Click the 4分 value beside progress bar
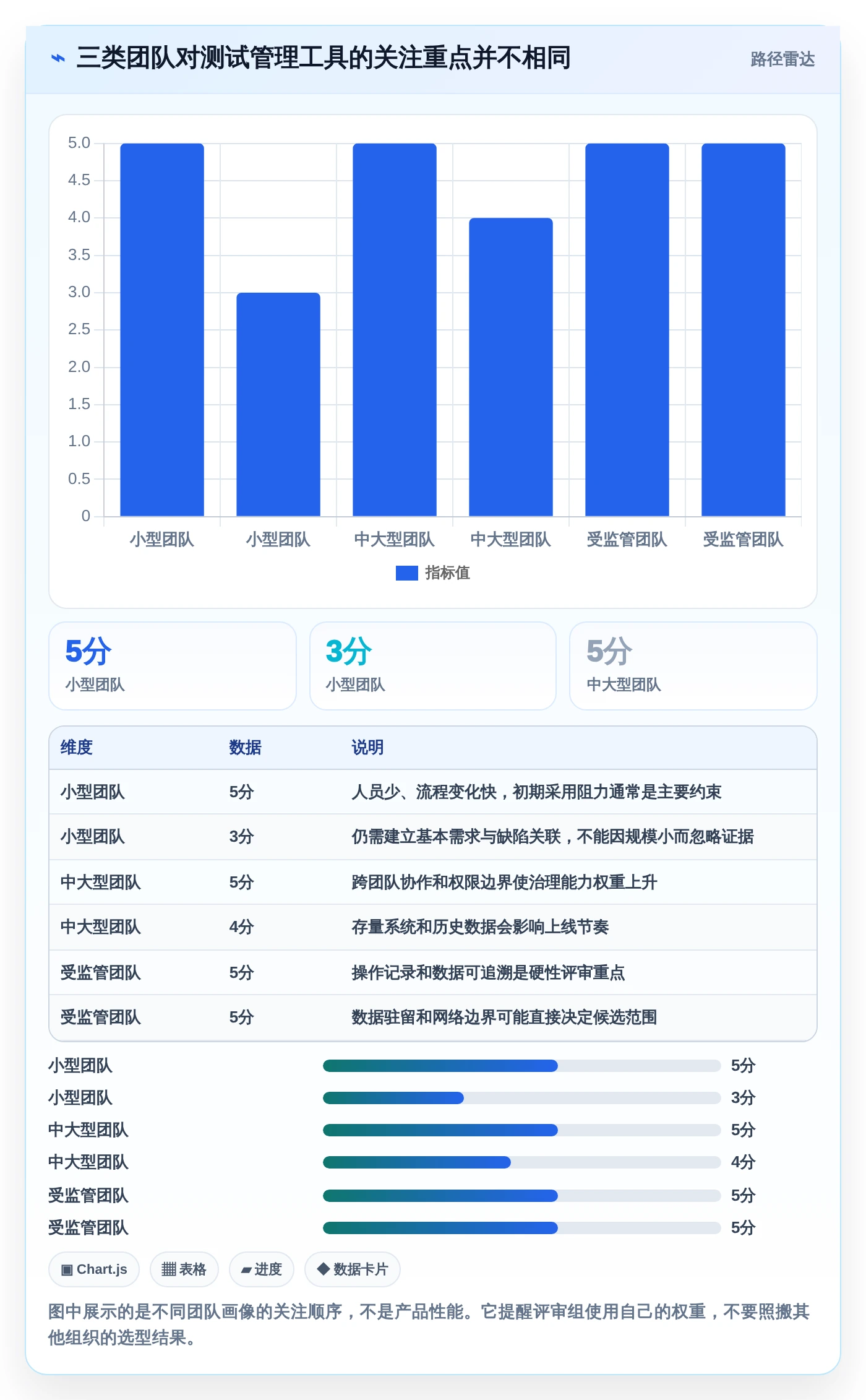Viewport: 866px width, 1400px height. (743, 1162)
